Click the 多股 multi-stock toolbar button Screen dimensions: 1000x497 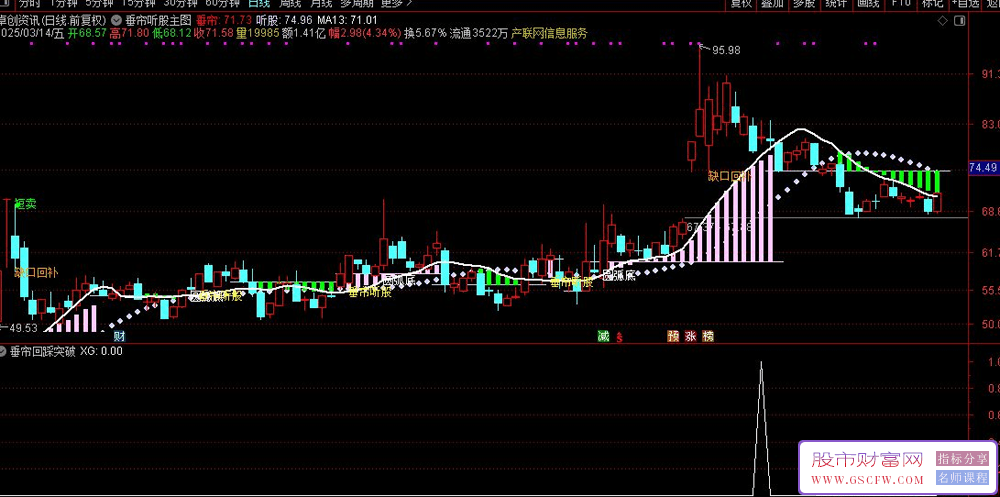(804, 3)
